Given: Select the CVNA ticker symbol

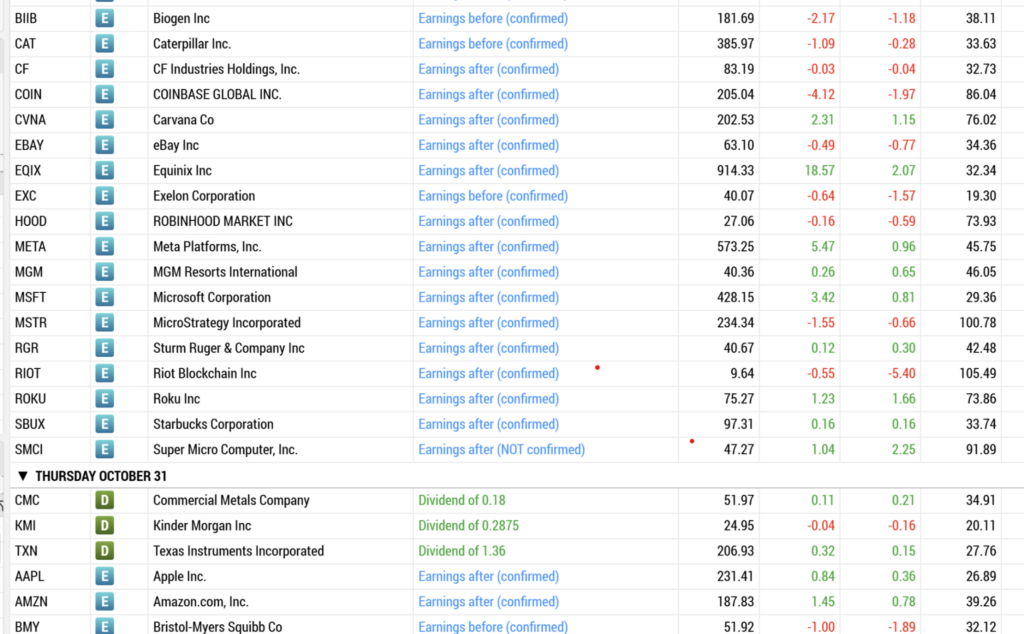Looking at the screenshot, I should click(x=30, y=120).
